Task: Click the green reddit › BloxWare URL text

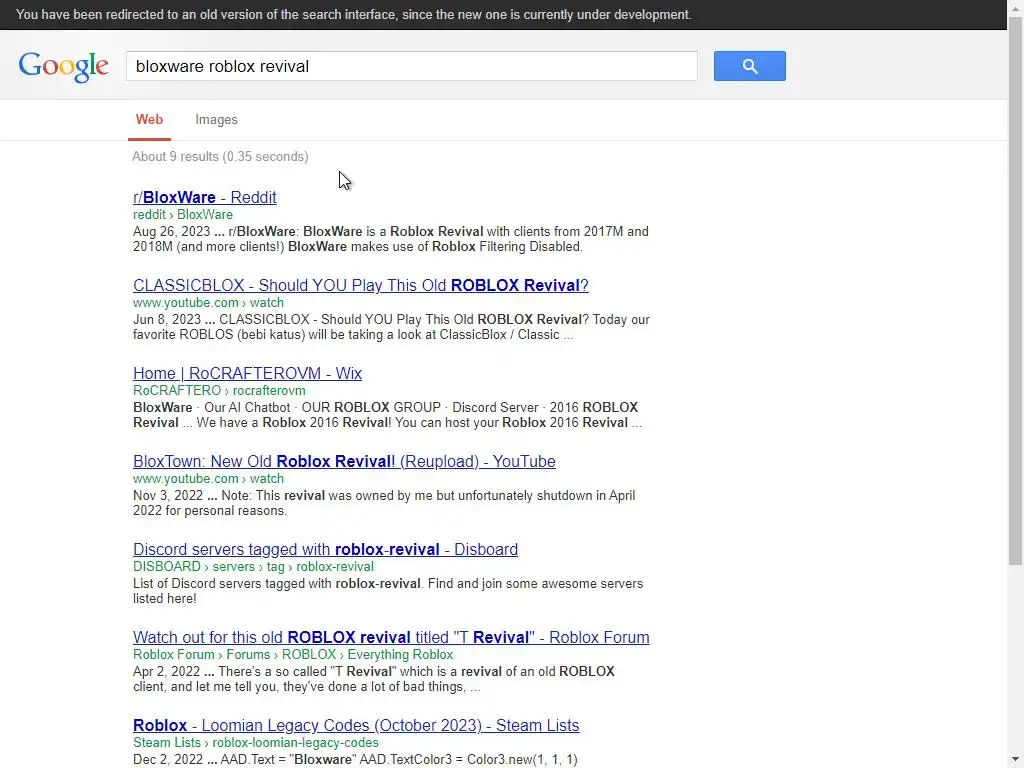Action: (x=182, y=214)
